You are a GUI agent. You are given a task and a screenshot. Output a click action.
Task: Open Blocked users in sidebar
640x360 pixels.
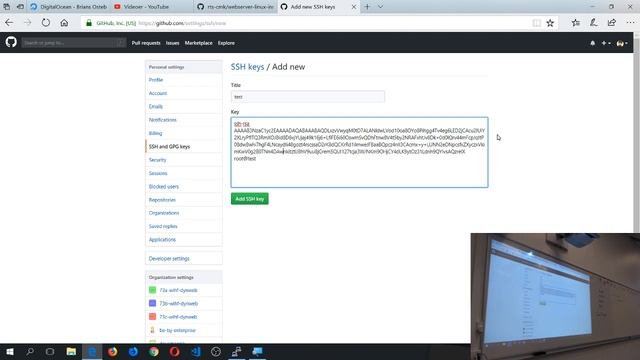click(164, 187)
